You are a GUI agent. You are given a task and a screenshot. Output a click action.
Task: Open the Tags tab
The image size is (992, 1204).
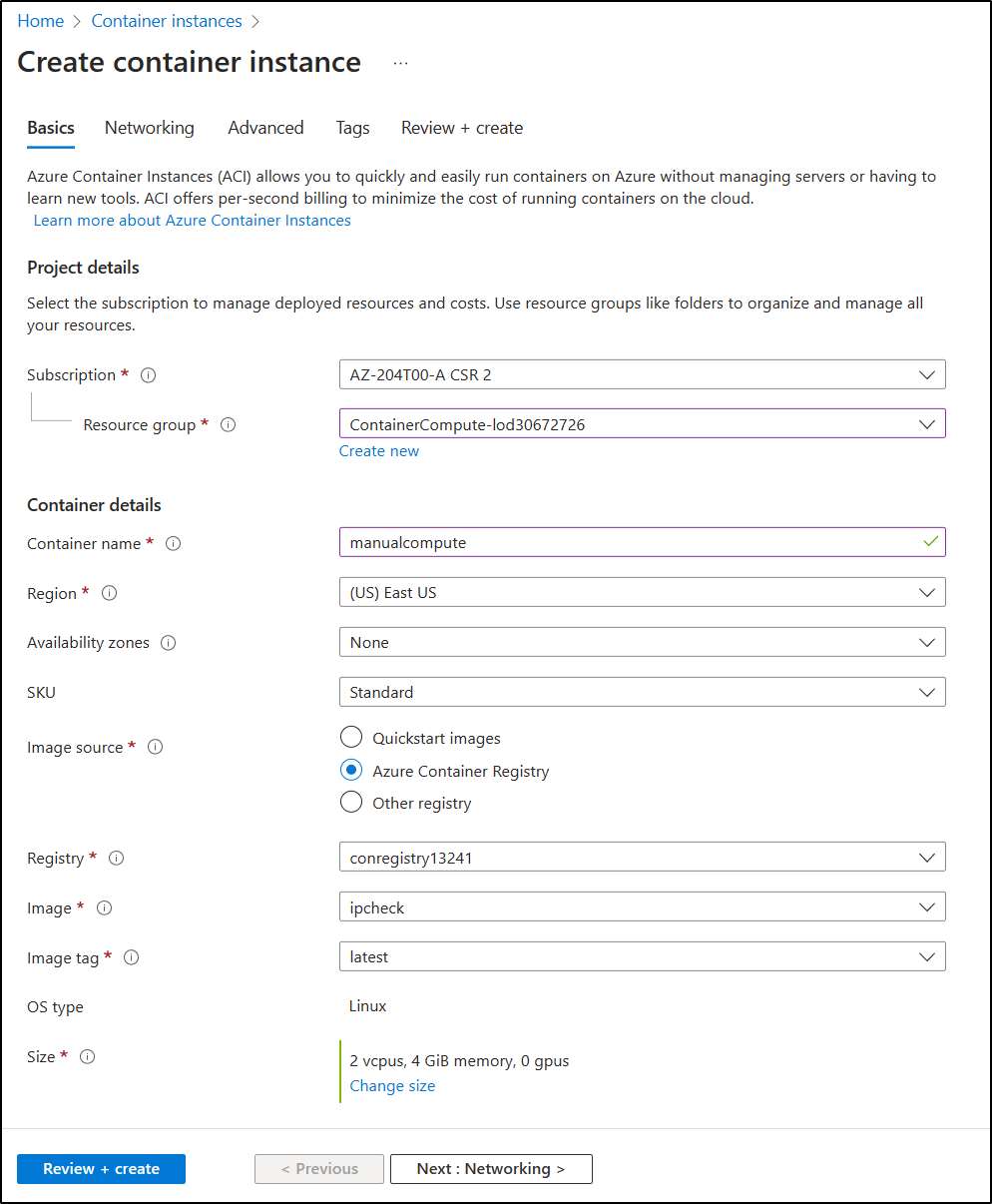tap(352, 128)
